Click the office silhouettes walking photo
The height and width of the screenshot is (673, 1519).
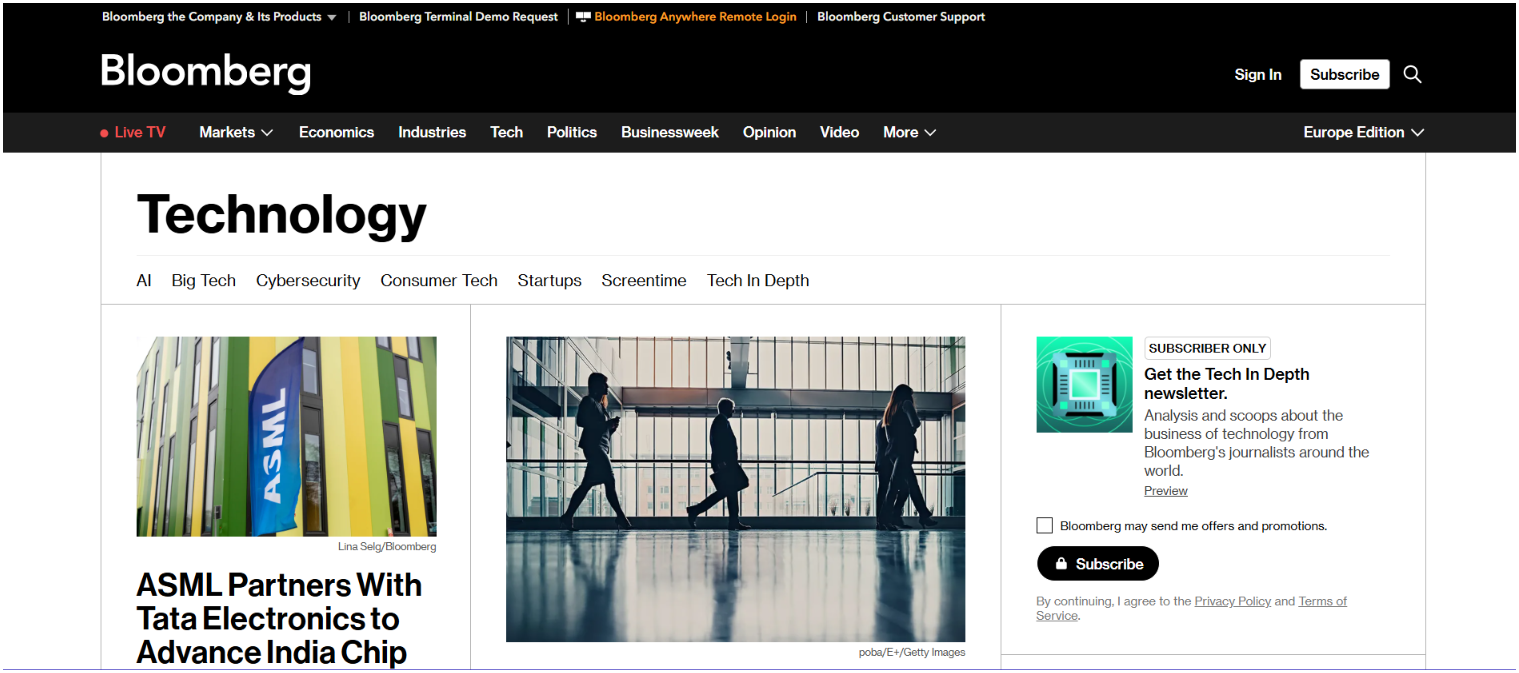(x=735, y=489)
